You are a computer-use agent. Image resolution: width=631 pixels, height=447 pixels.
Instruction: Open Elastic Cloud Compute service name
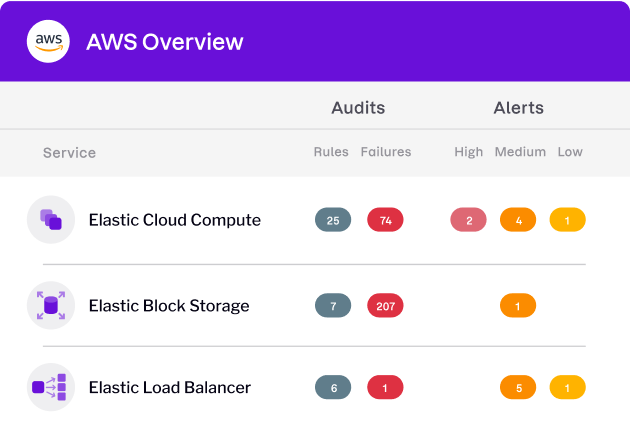175,220
